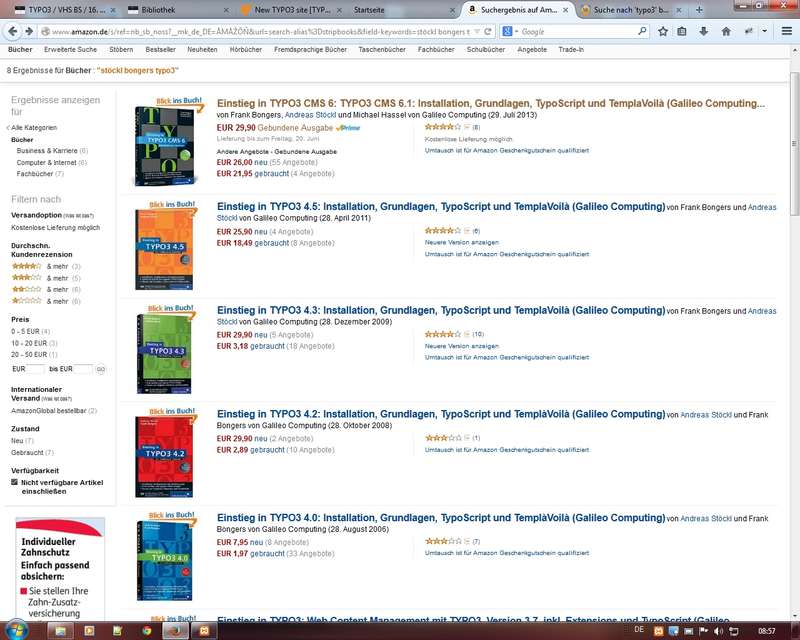The image size is (800, 640).
Task: Open the Hörbücher menu item
Action: point(245,50)
